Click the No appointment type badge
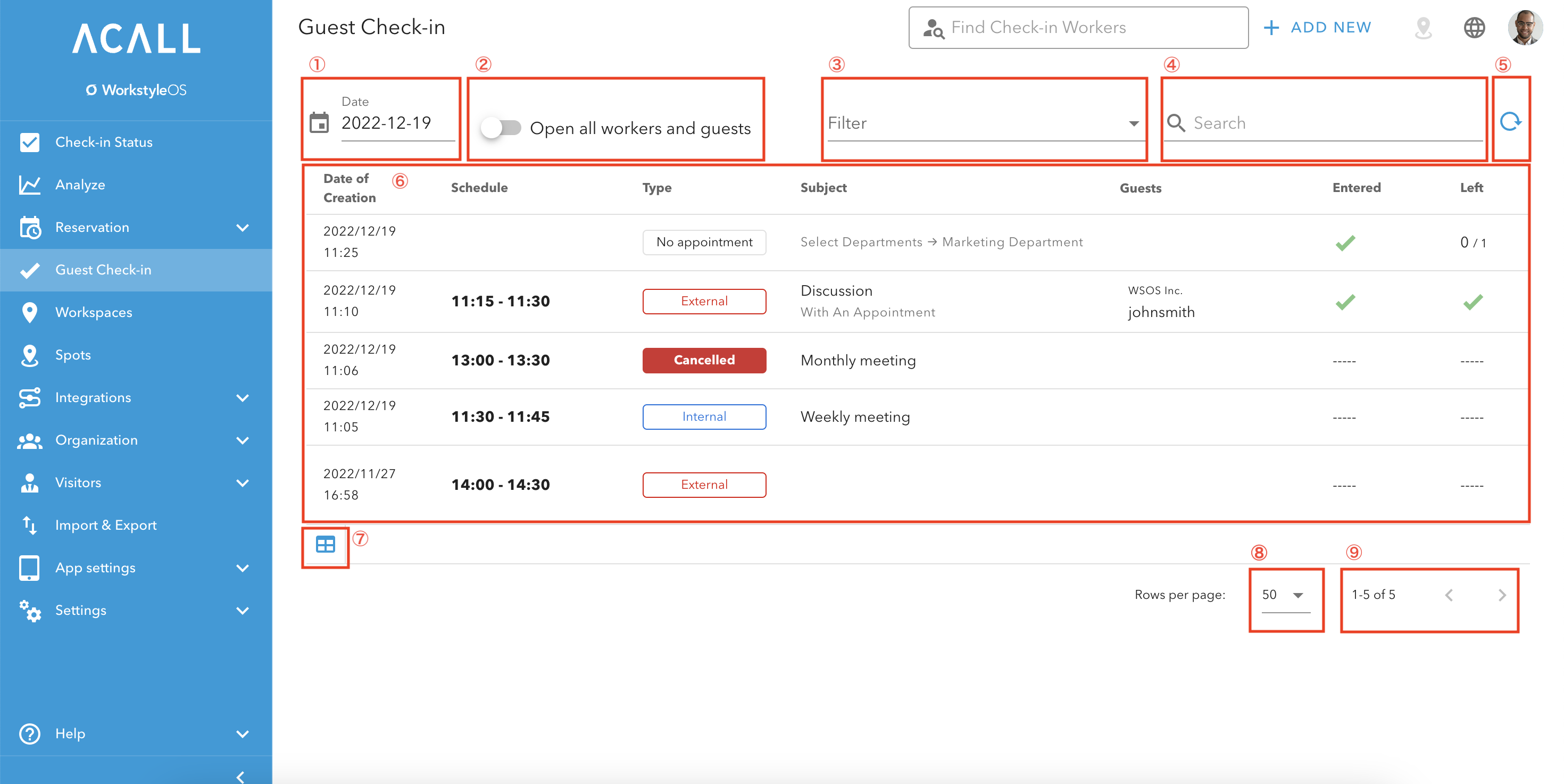This screenshot has height=784, width=1564. click(x=704, y=242)
